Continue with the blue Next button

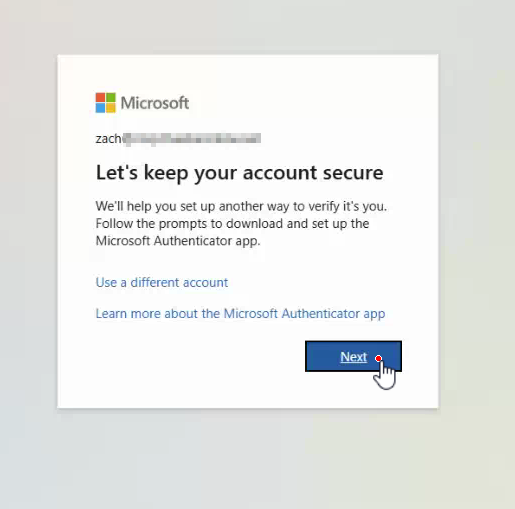click(x=353, y=356)
